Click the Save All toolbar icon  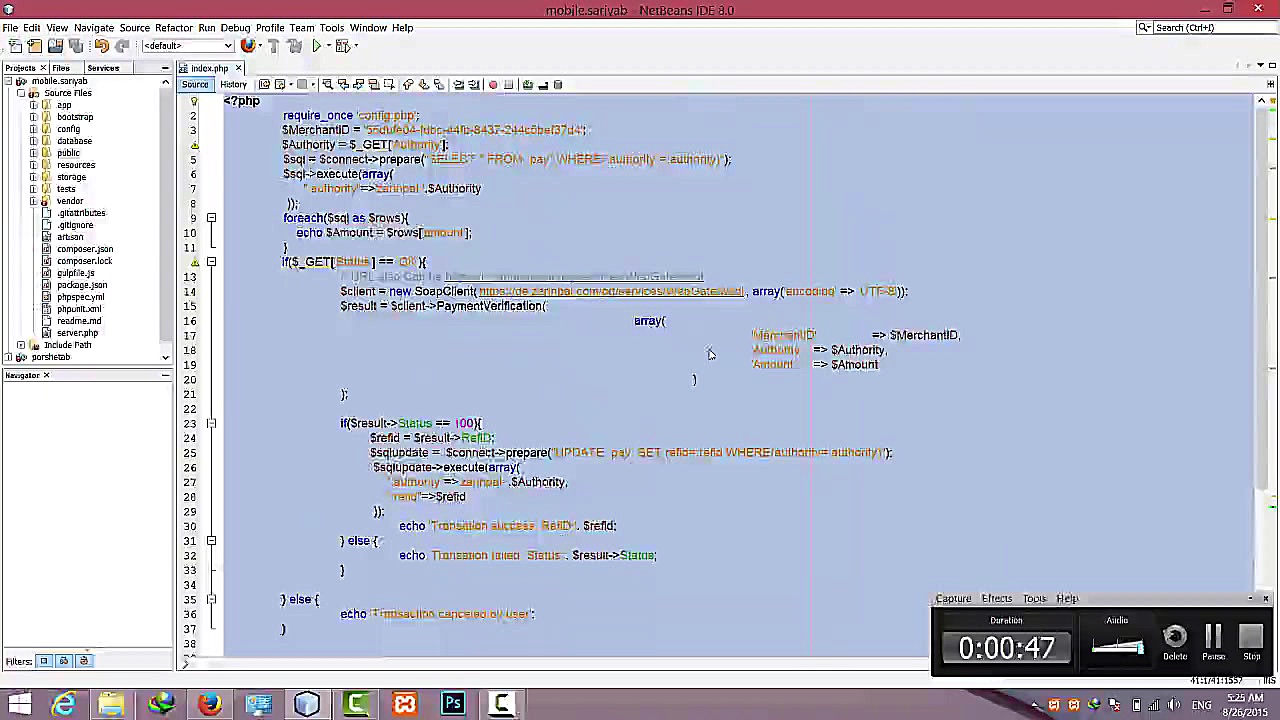pyautogui.click(x=76, y=46)
